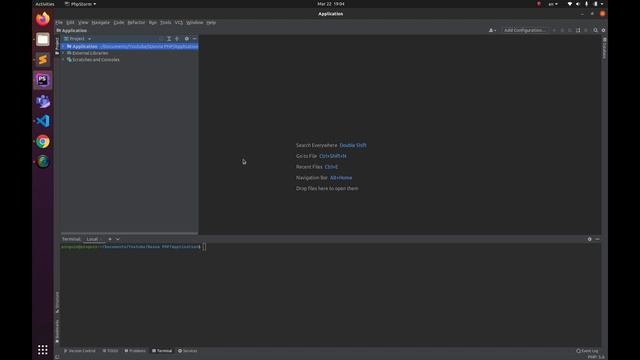
Task: Expand Scratches and Consoles node
Action: point(63,60)
